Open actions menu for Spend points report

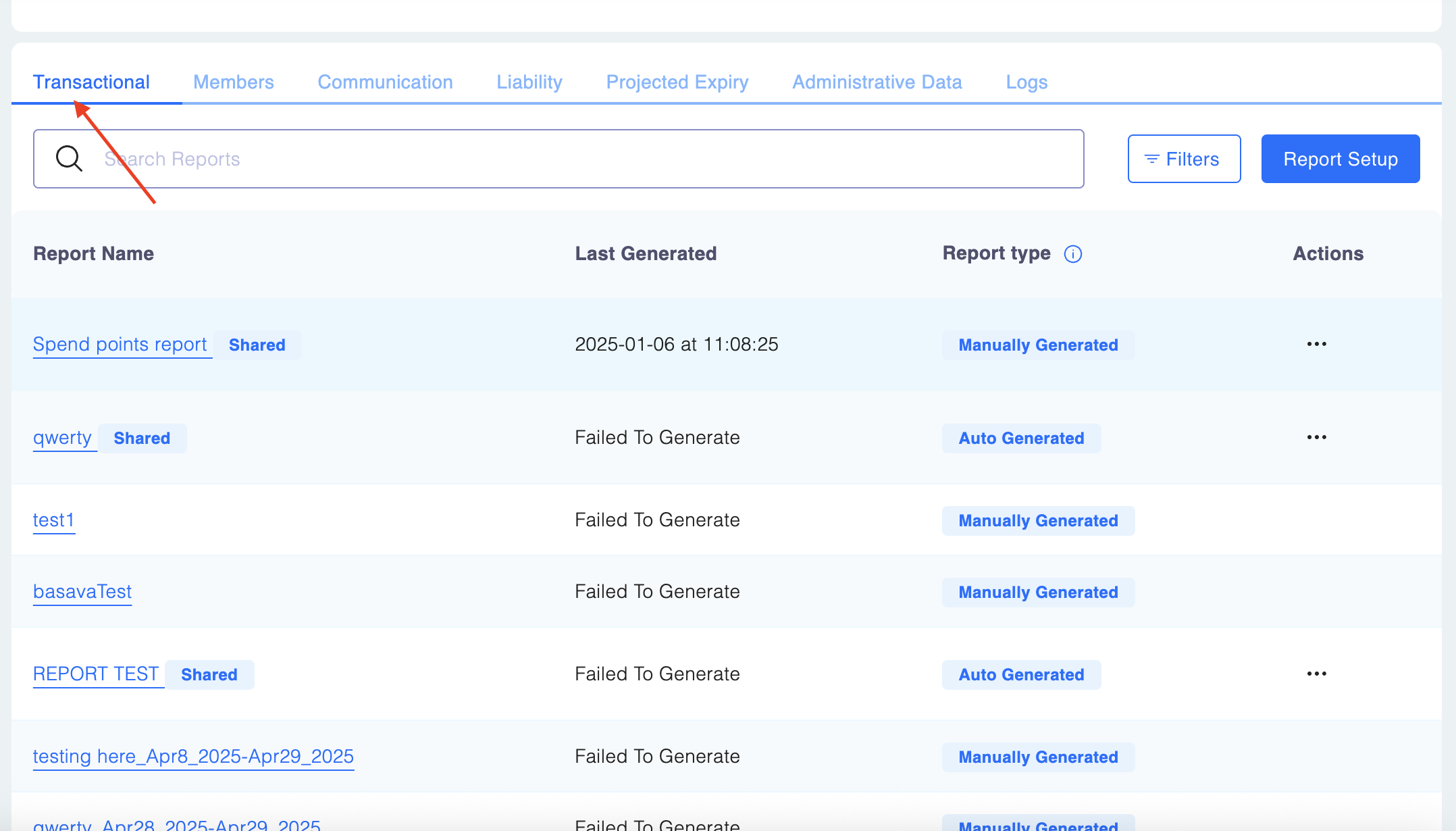[1316, 345]
